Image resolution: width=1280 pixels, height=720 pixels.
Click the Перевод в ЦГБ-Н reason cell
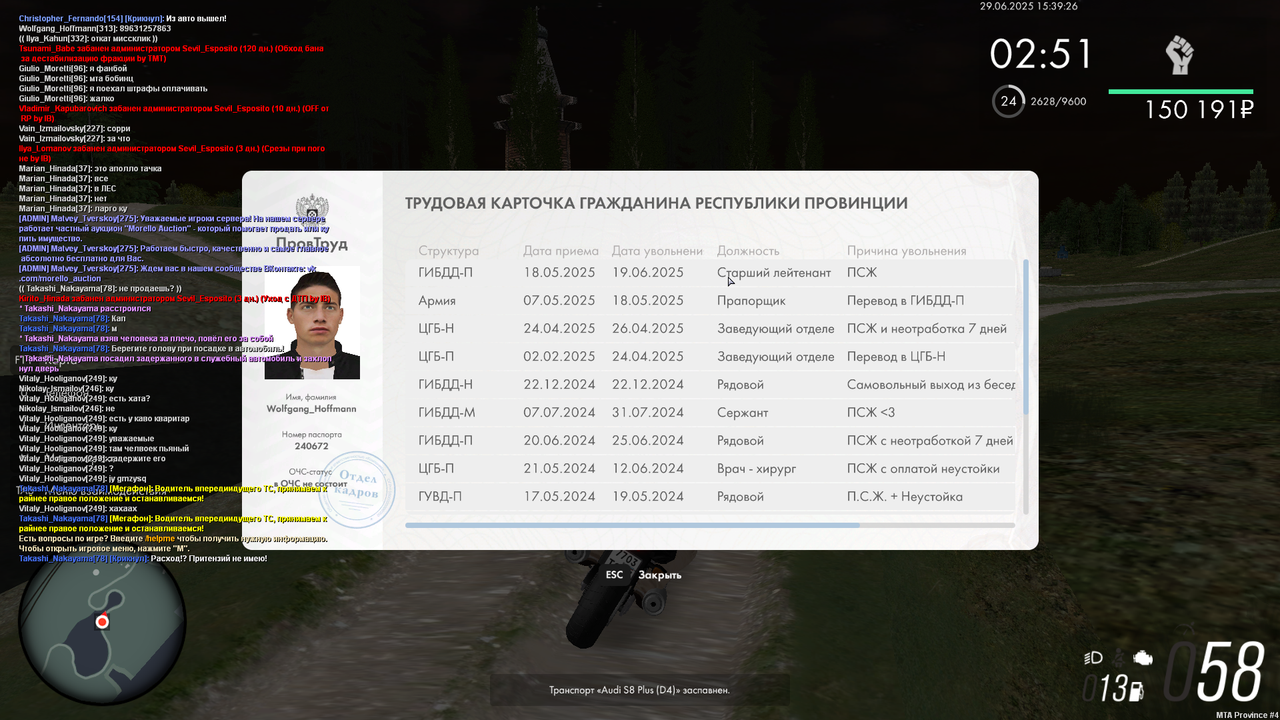(896, 356)
